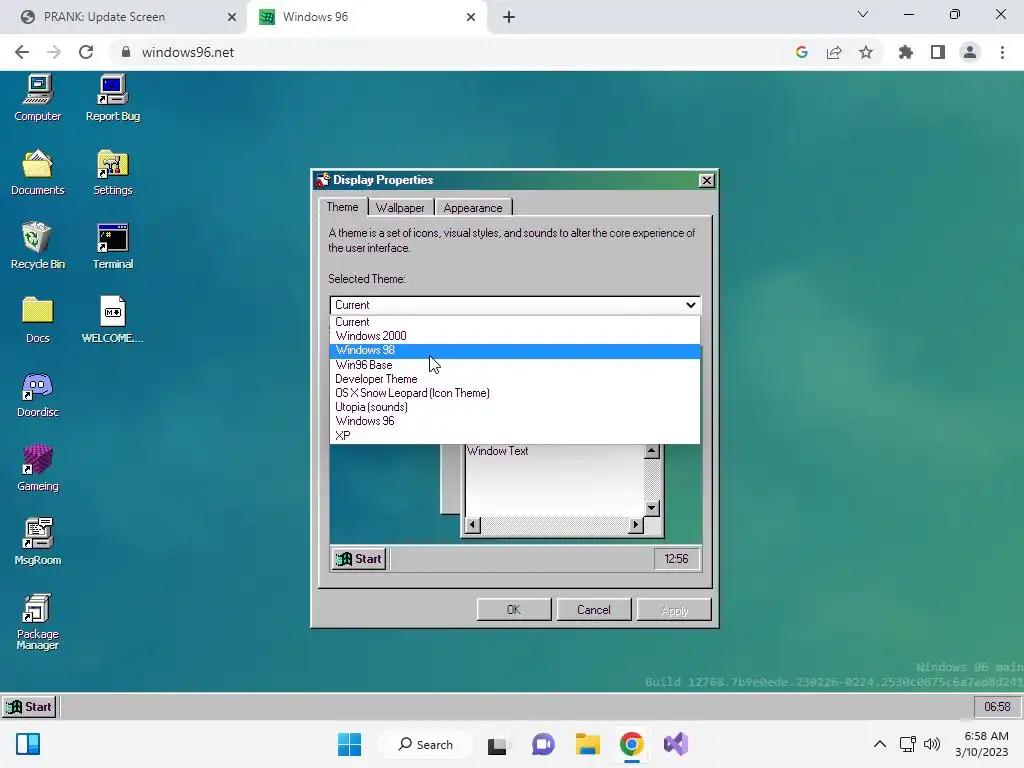Pick the Developer Theme option
The height and width of the screenshot is (768, 1024).
click(515, 379)
